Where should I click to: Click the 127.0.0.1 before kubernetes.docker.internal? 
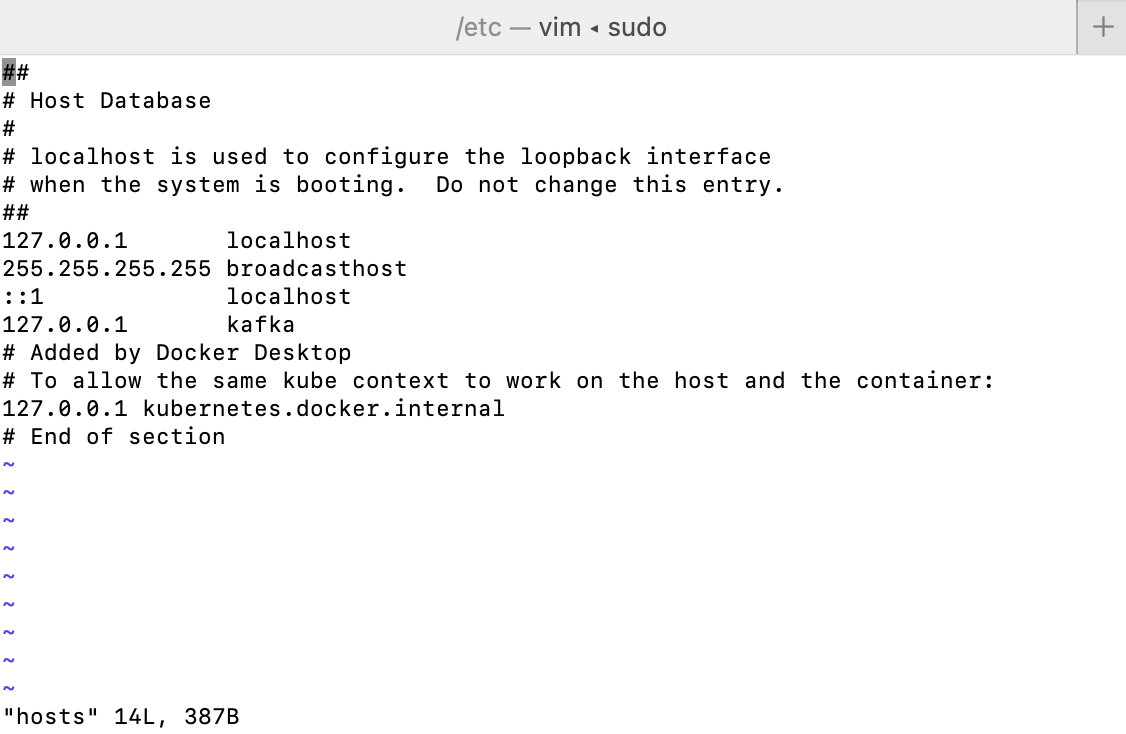[x=65, y=409]
